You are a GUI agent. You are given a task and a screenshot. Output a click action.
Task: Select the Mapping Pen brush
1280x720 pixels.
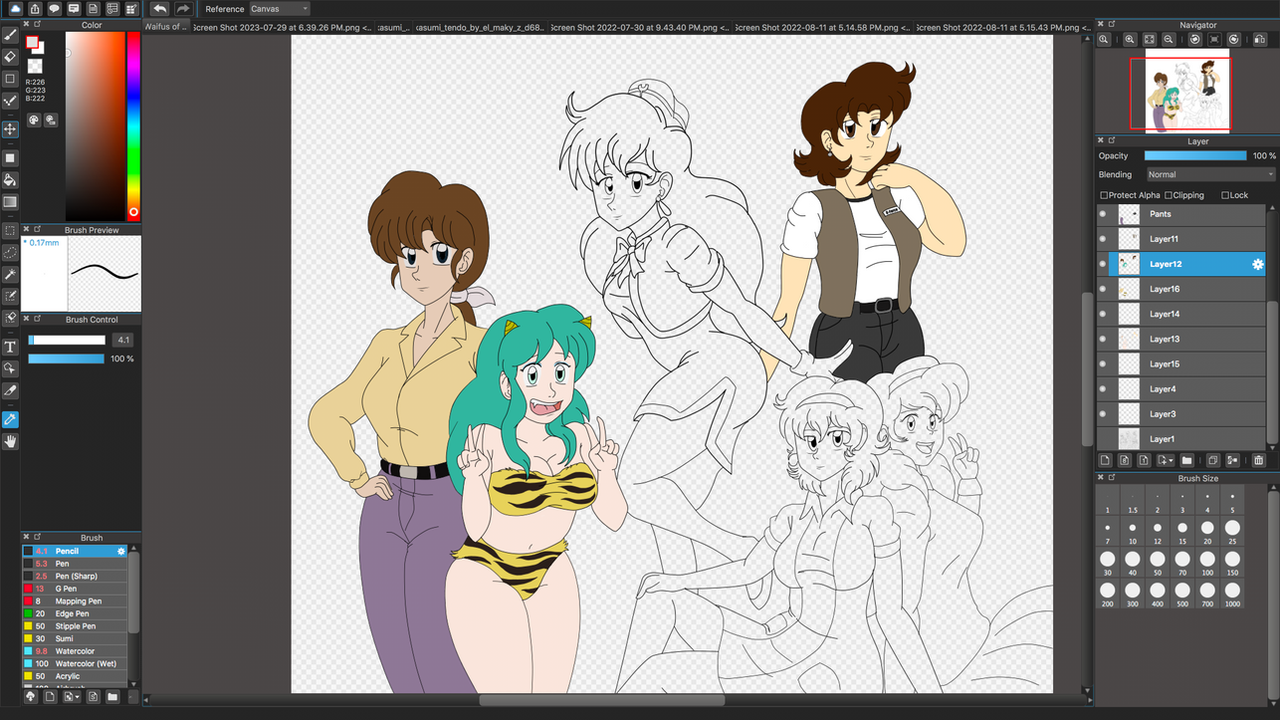pyautogui.click(x=75, y=601)
